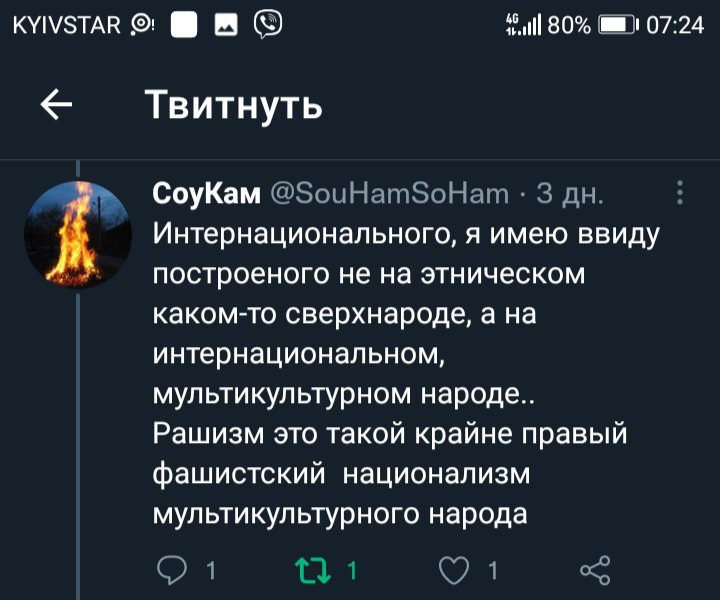Tap the icon beside KYIVSTAR carrier name
720x600 pixels.
click(142, 23)
